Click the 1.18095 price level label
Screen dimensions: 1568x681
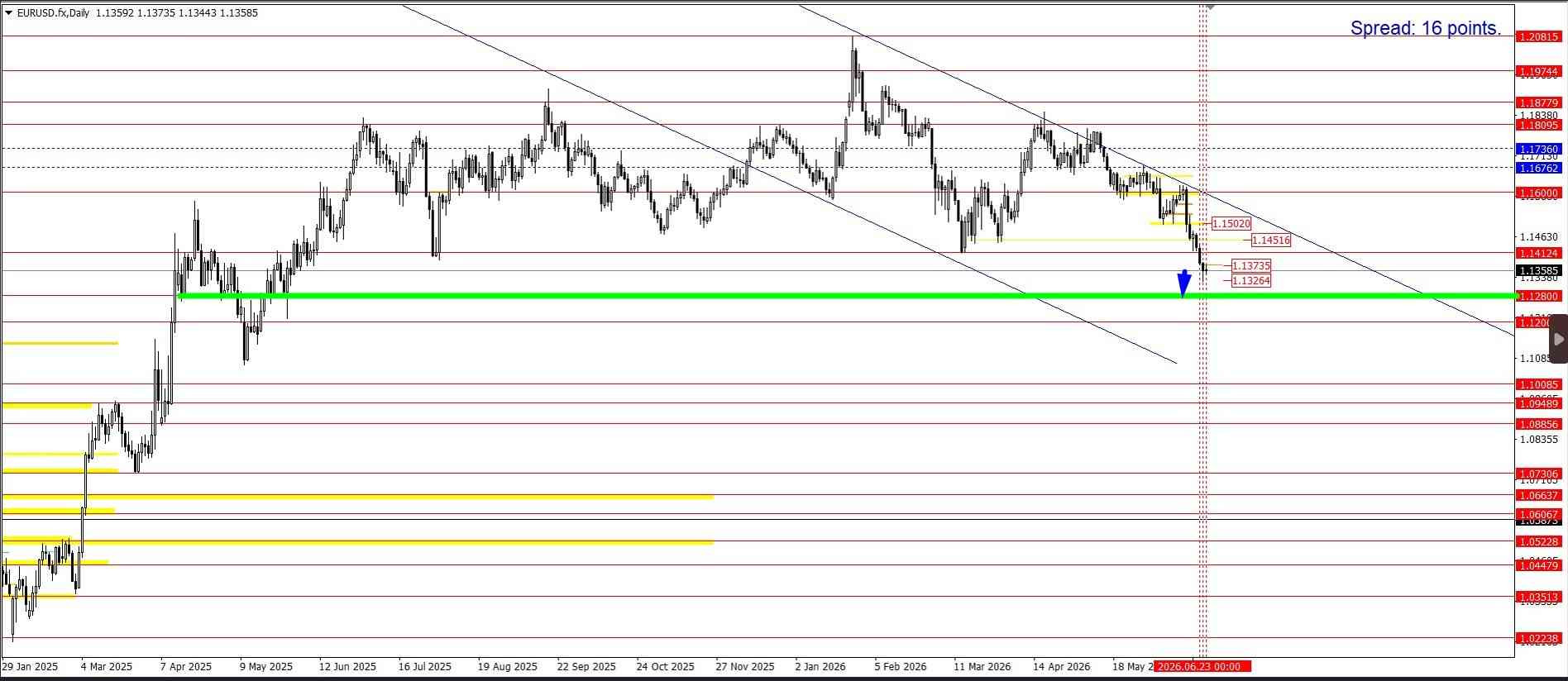point(1539,126)
